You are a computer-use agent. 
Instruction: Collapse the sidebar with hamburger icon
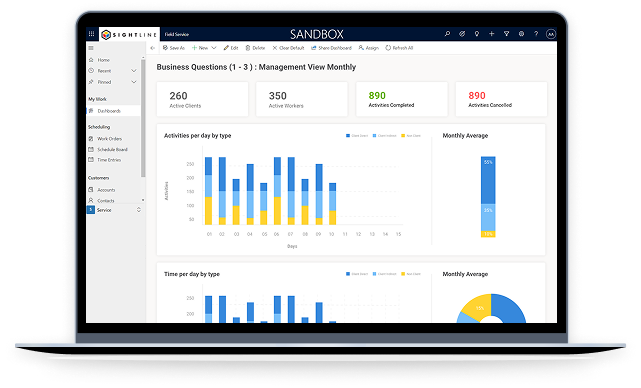coord(91,48)
